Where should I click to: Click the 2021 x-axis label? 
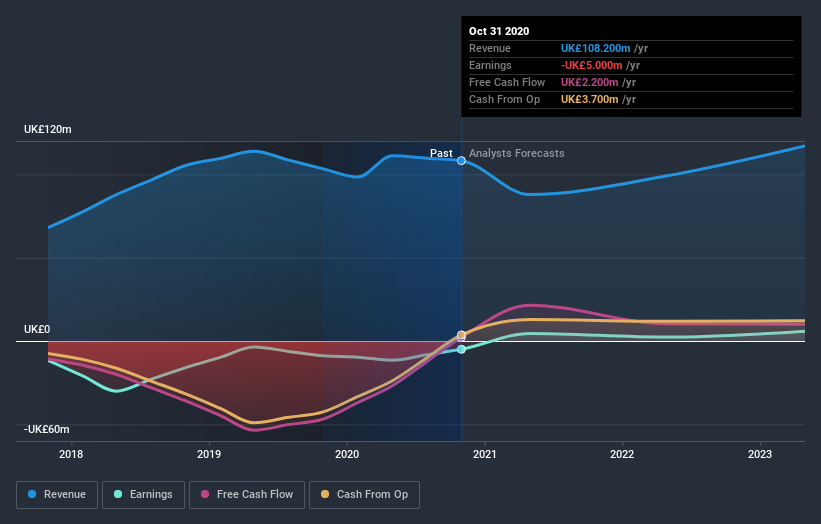[485, 454]
